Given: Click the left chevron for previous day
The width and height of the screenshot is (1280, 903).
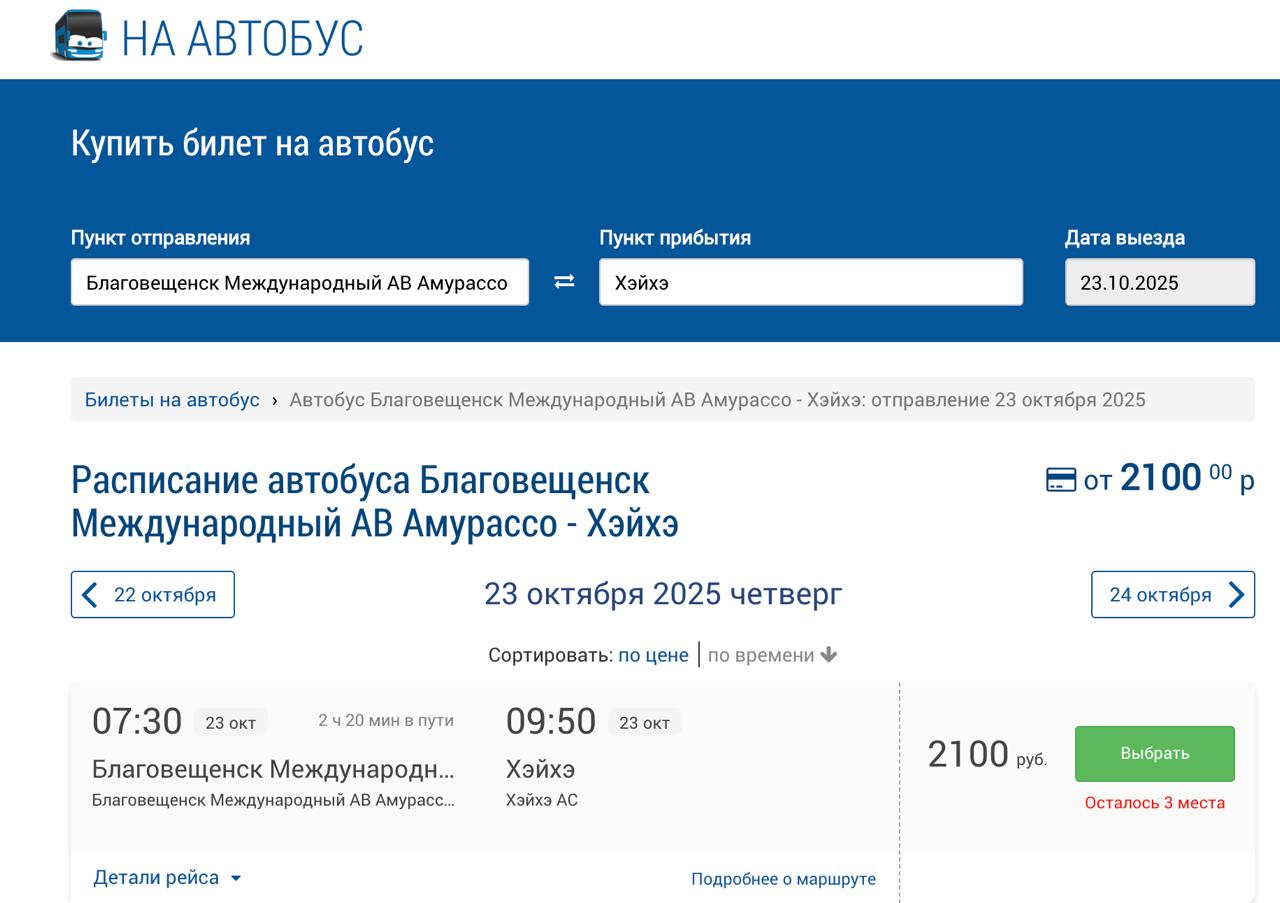Looking at the screenshot, I should 90,595.
